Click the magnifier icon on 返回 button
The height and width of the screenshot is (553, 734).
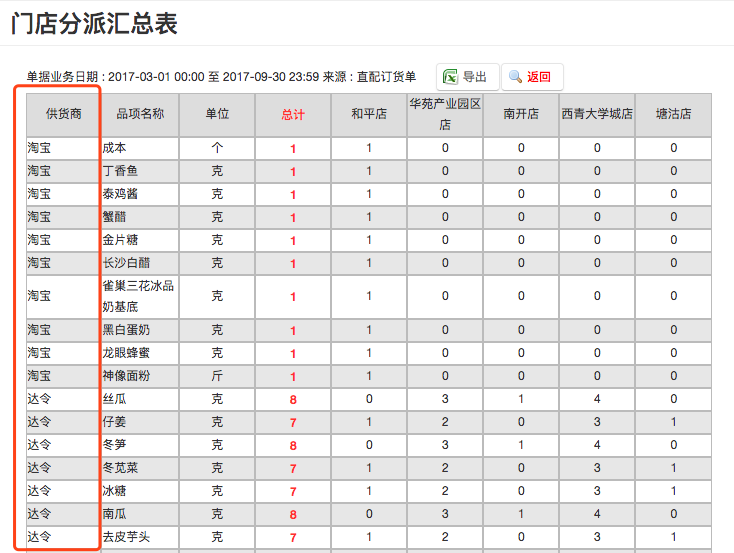point(515,76)
